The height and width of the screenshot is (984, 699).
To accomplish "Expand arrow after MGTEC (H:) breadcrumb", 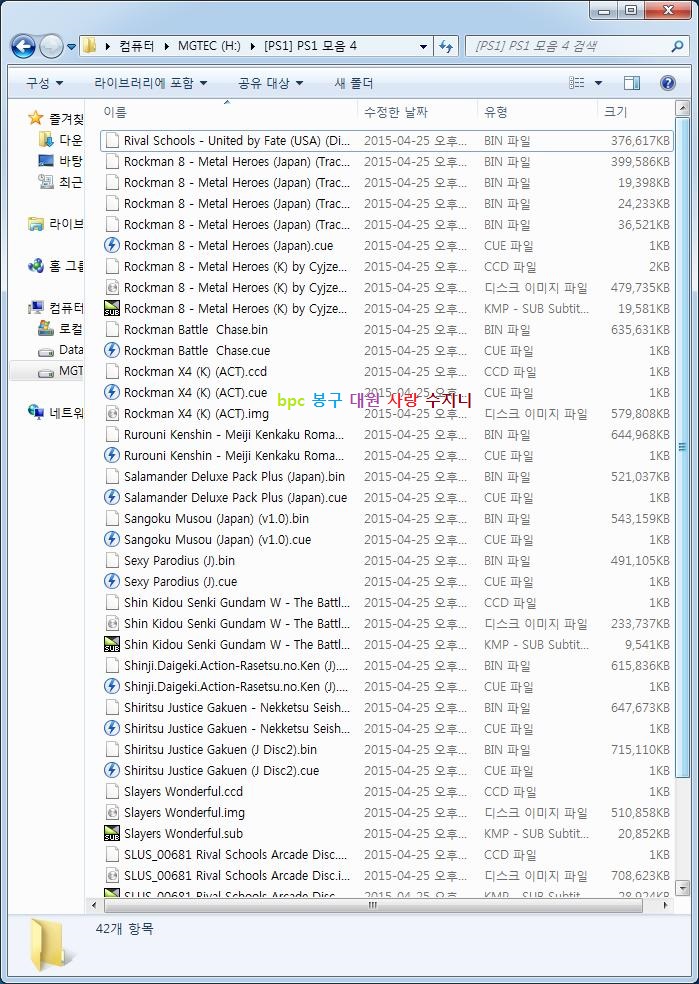I will [252, 46].
